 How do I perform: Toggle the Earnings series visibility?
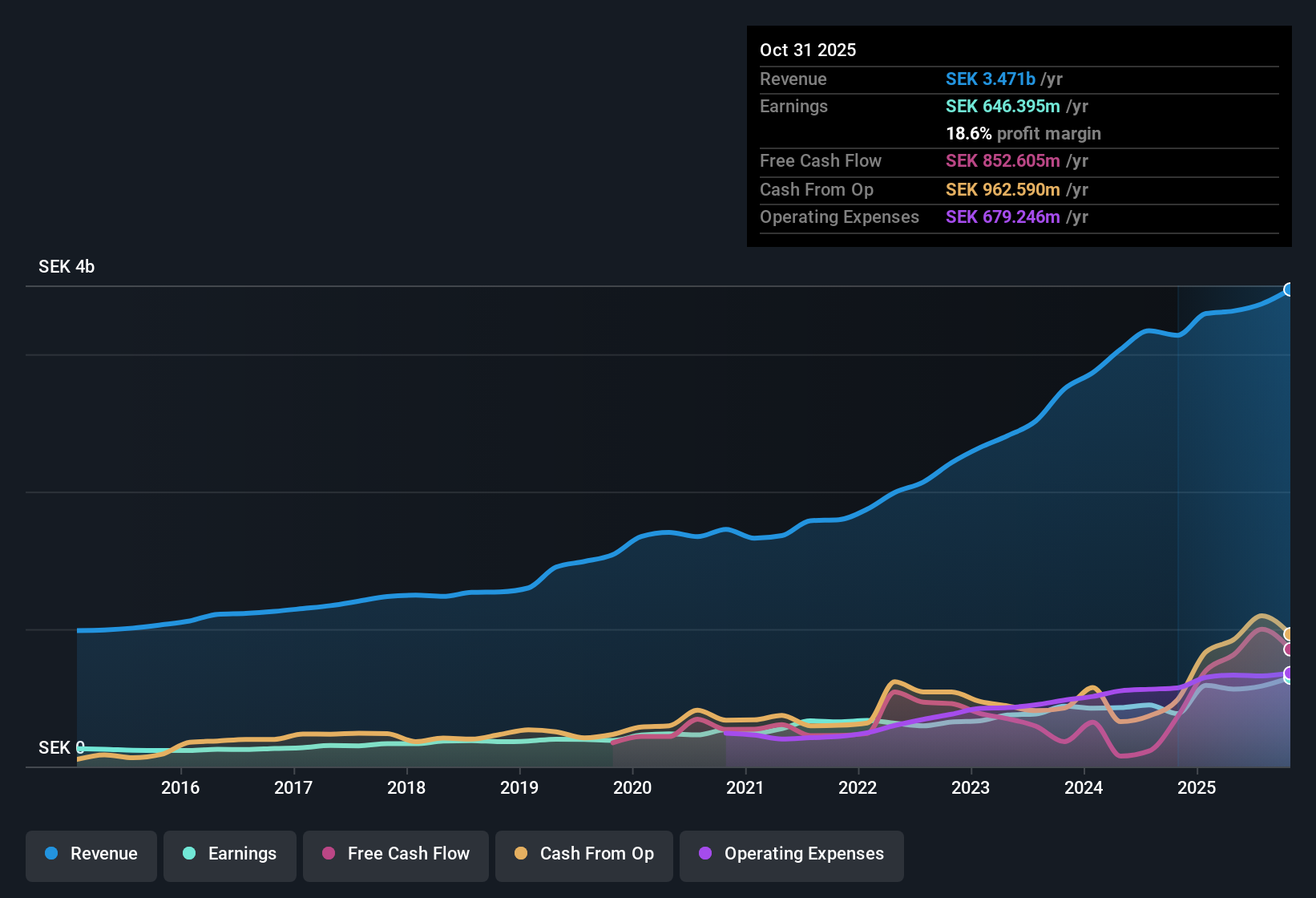[x=230, y=854]
